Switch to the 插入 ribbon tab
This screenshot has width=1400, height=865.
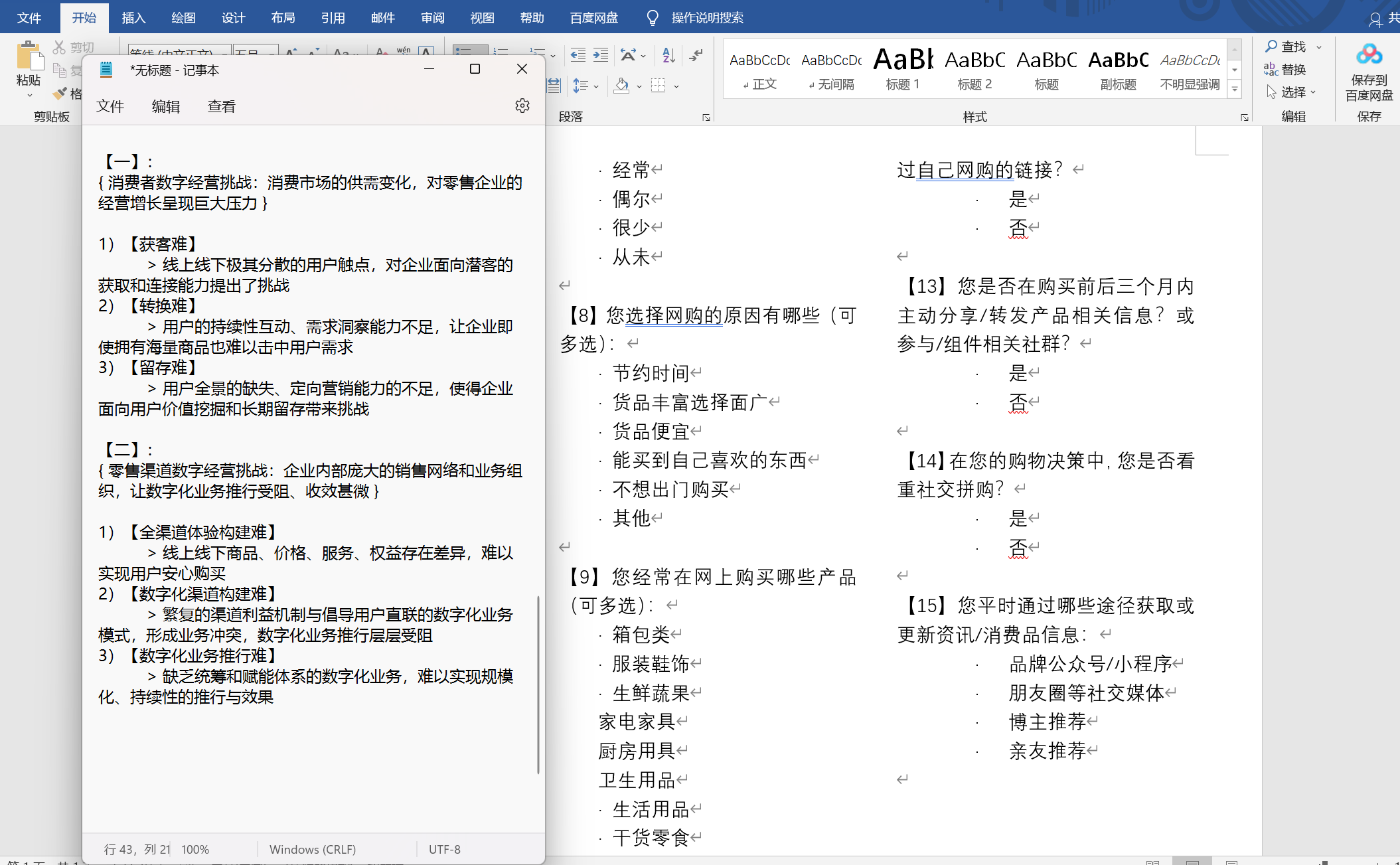[x=133, y=18]
